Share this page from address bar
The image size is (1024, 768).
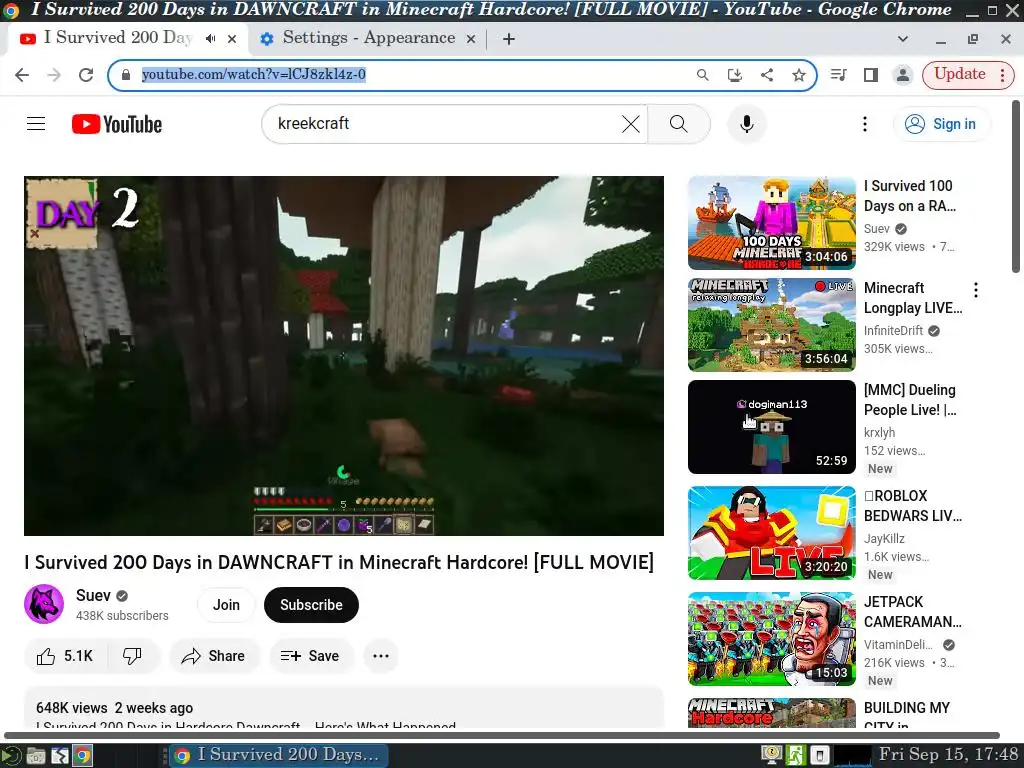tap(767, 74)
